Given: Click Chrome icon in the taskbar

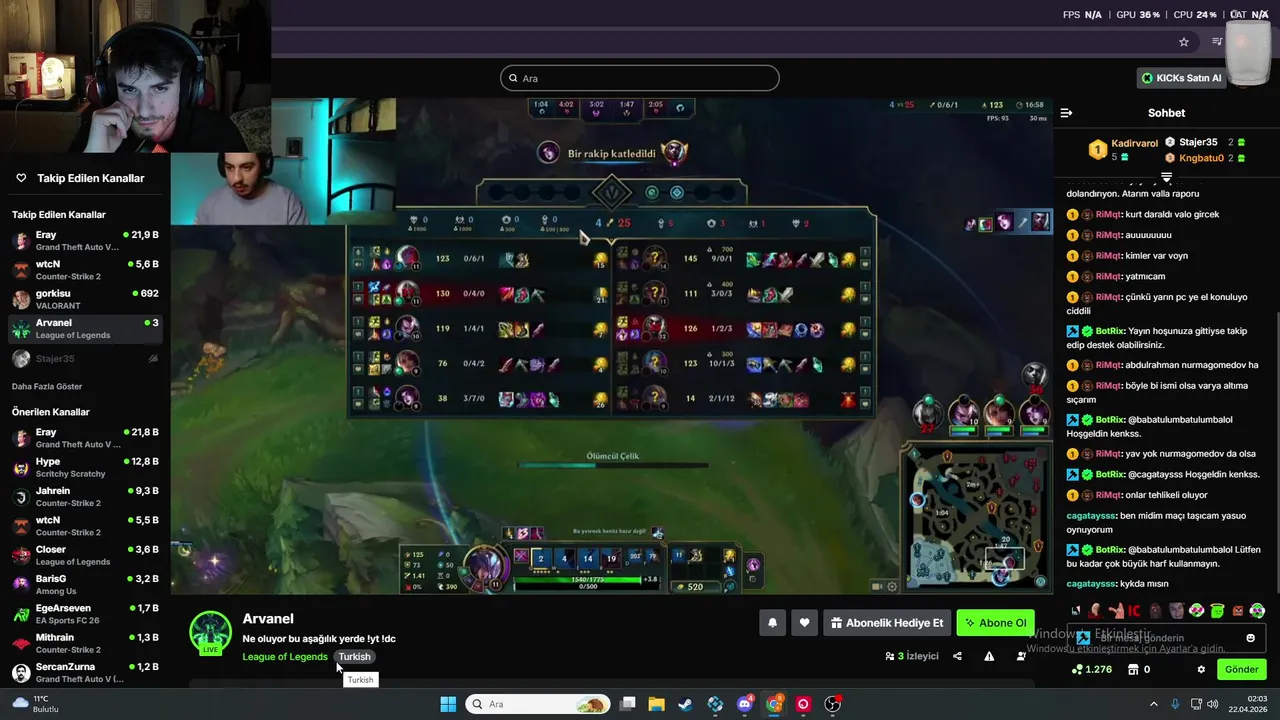Looking at the screenshot, I should point(774,704).
